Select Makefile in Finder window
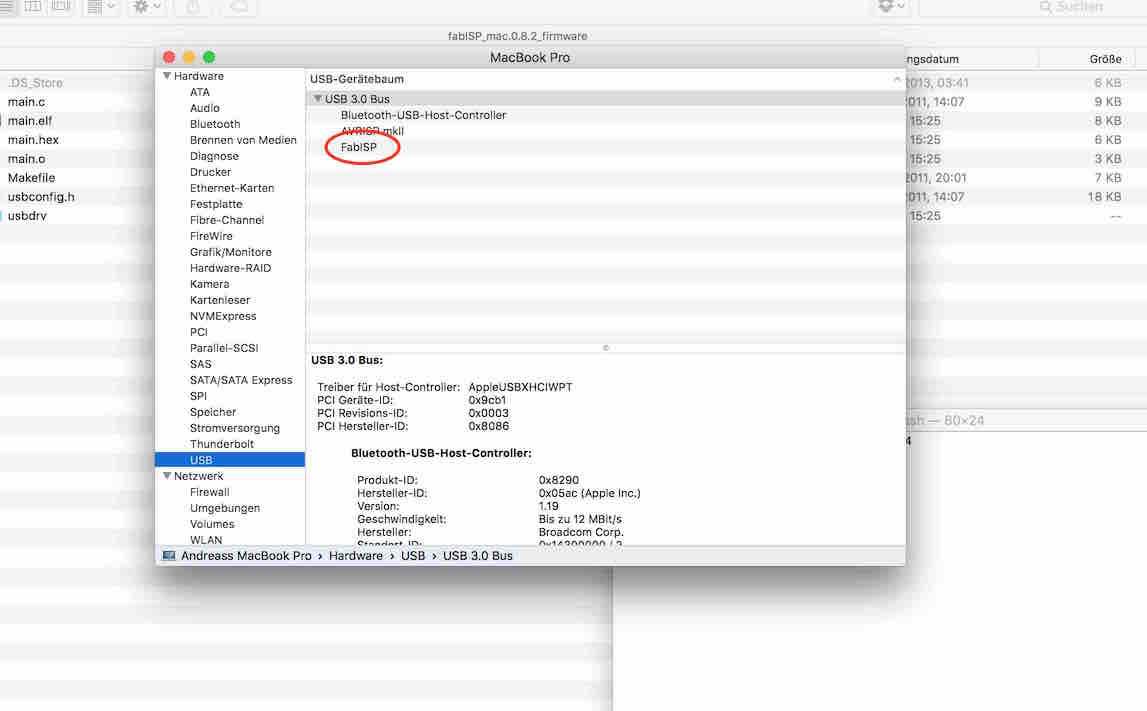Image resolution: width=1147 pixels, height=711 pixels. tap(31, 178)
